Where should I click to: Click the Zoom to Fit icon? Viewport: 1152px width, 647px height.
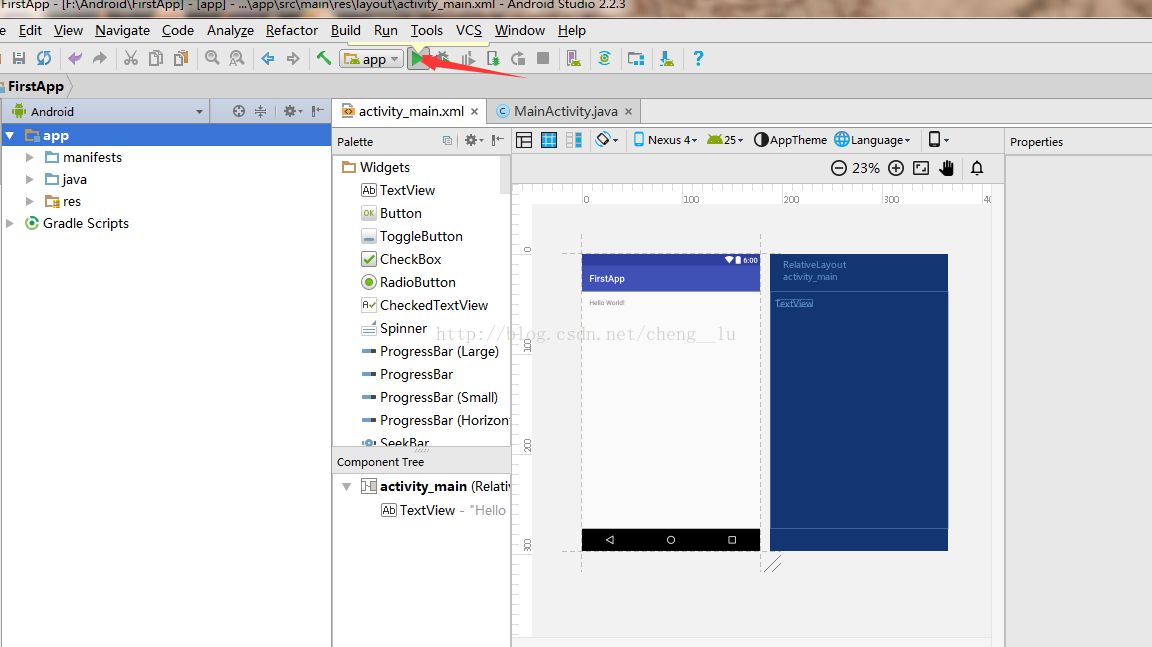(x=921, y=168)
